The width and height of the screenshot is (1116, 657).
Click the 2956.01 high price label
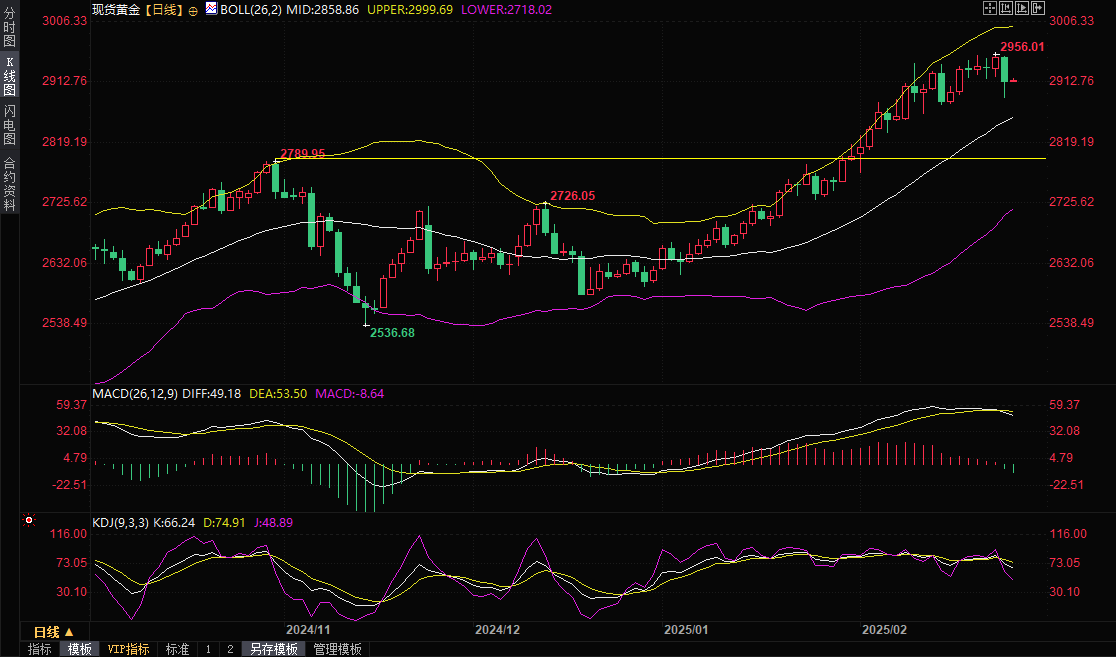pos(1022,47)
